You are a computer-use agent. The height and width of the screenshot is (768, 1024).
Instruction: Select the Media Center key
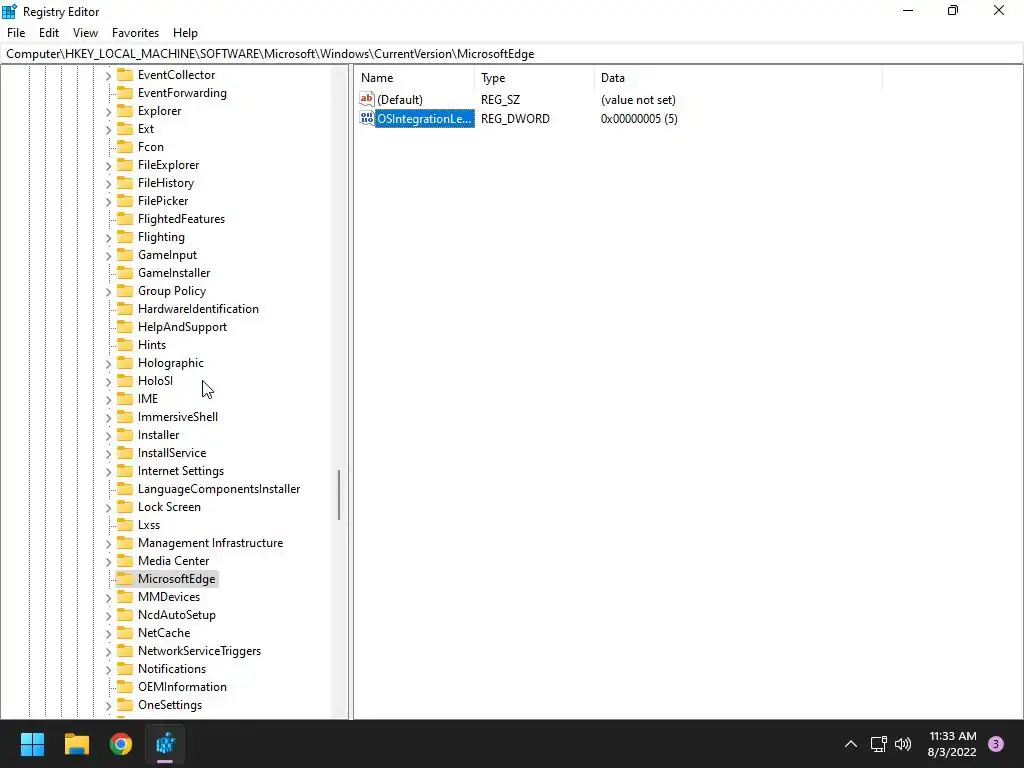(x=174, y=561)
